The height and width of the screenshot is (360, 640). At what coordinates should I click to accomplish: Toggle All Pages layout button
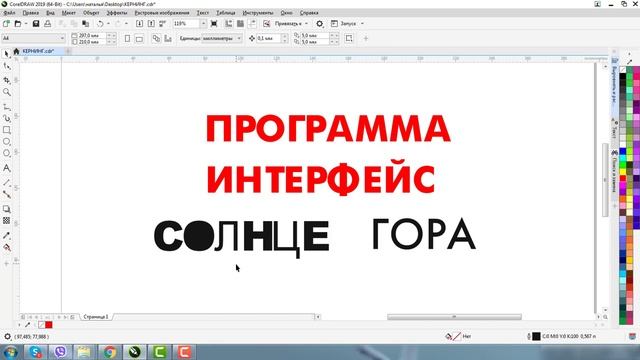(156, 38)
